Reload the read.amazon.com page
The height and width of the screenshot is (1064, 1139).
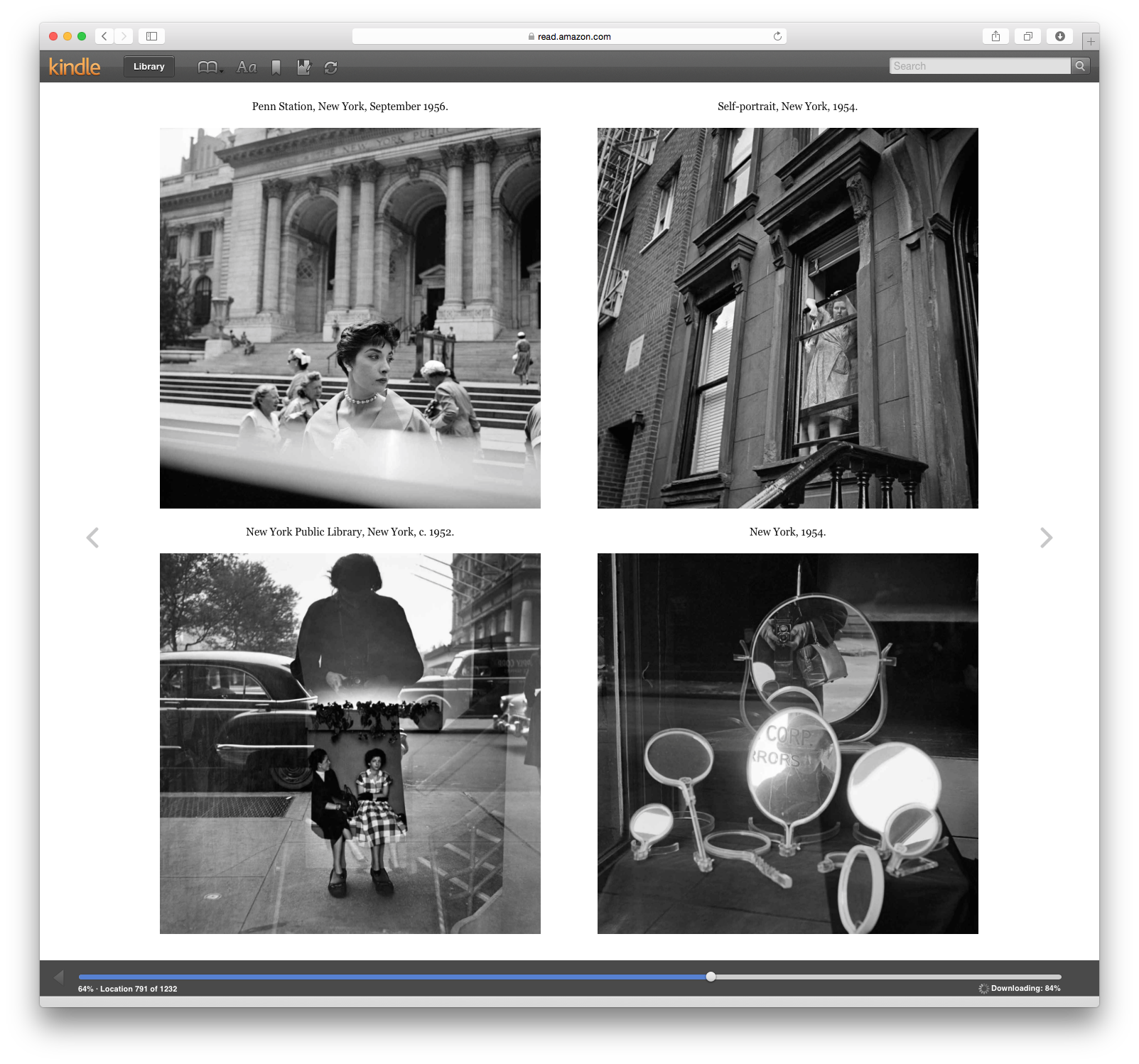[x=777, y=36]
